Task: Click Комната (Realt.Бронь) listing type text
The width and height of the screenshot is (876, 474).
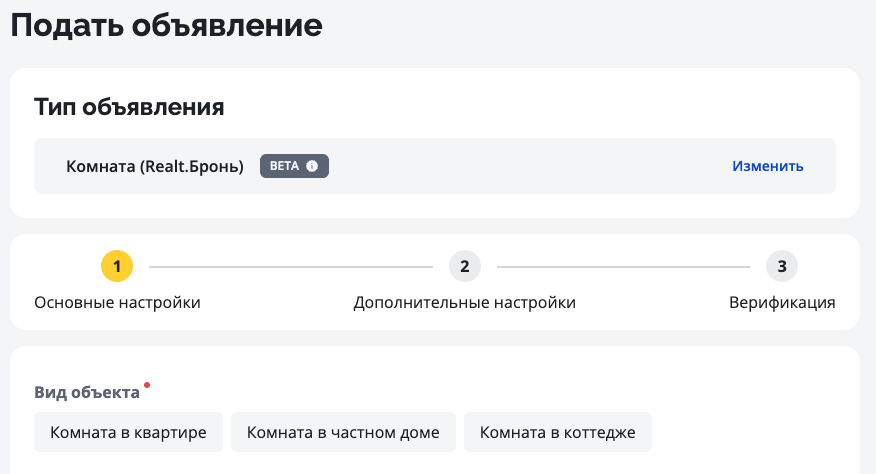Action: (x=155, y=166)
